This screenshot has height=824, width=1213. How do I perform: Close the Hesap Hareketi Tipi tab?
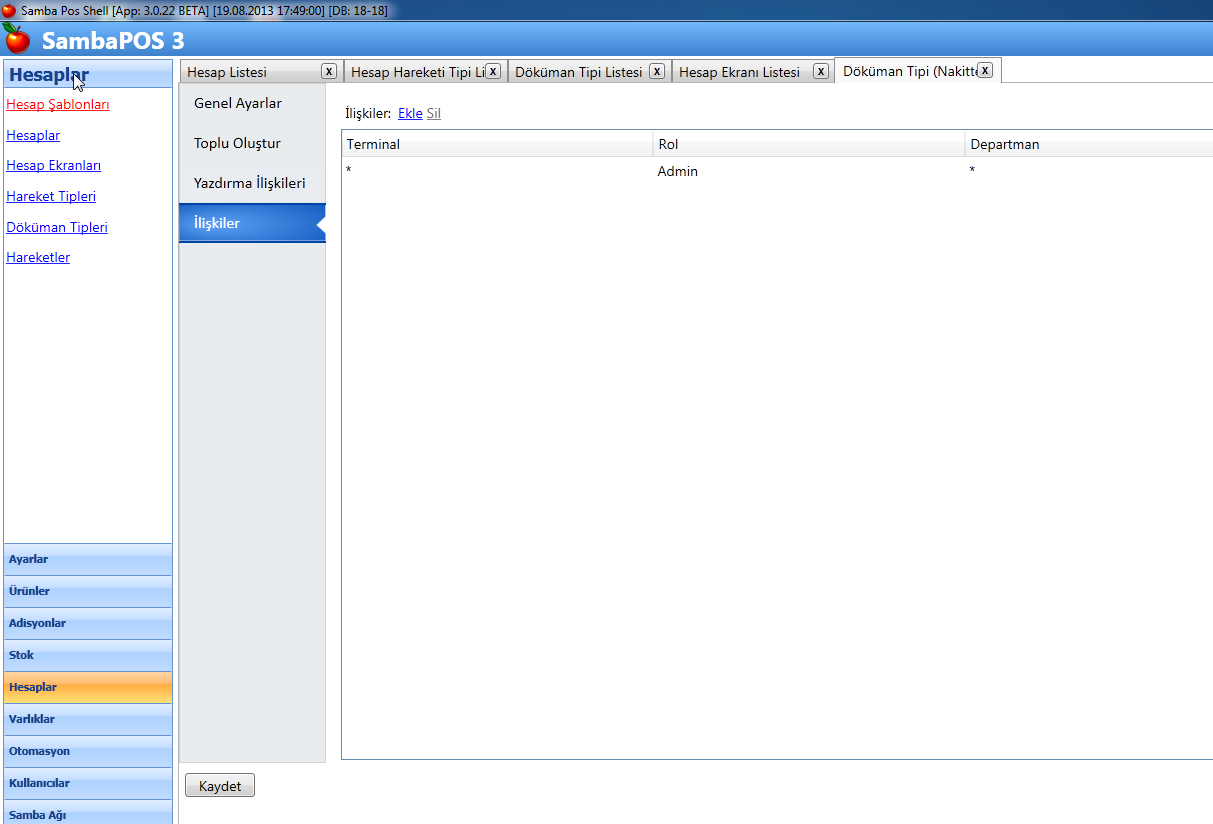point(493,71)
